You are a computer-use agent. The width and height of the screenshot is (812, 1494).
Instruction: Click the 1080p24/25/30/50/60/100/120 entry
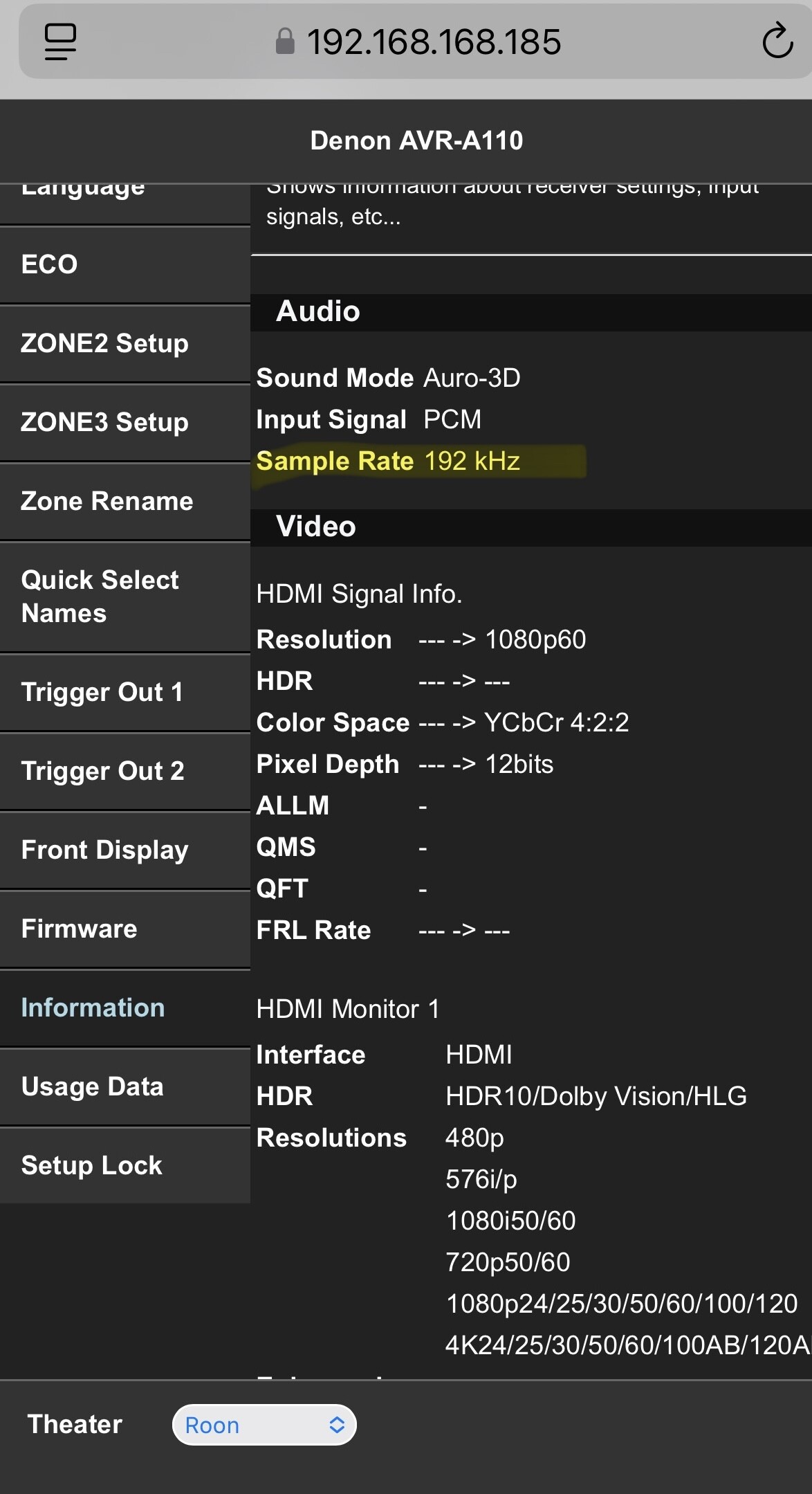pyautogui.click(x=622, y=1304)
